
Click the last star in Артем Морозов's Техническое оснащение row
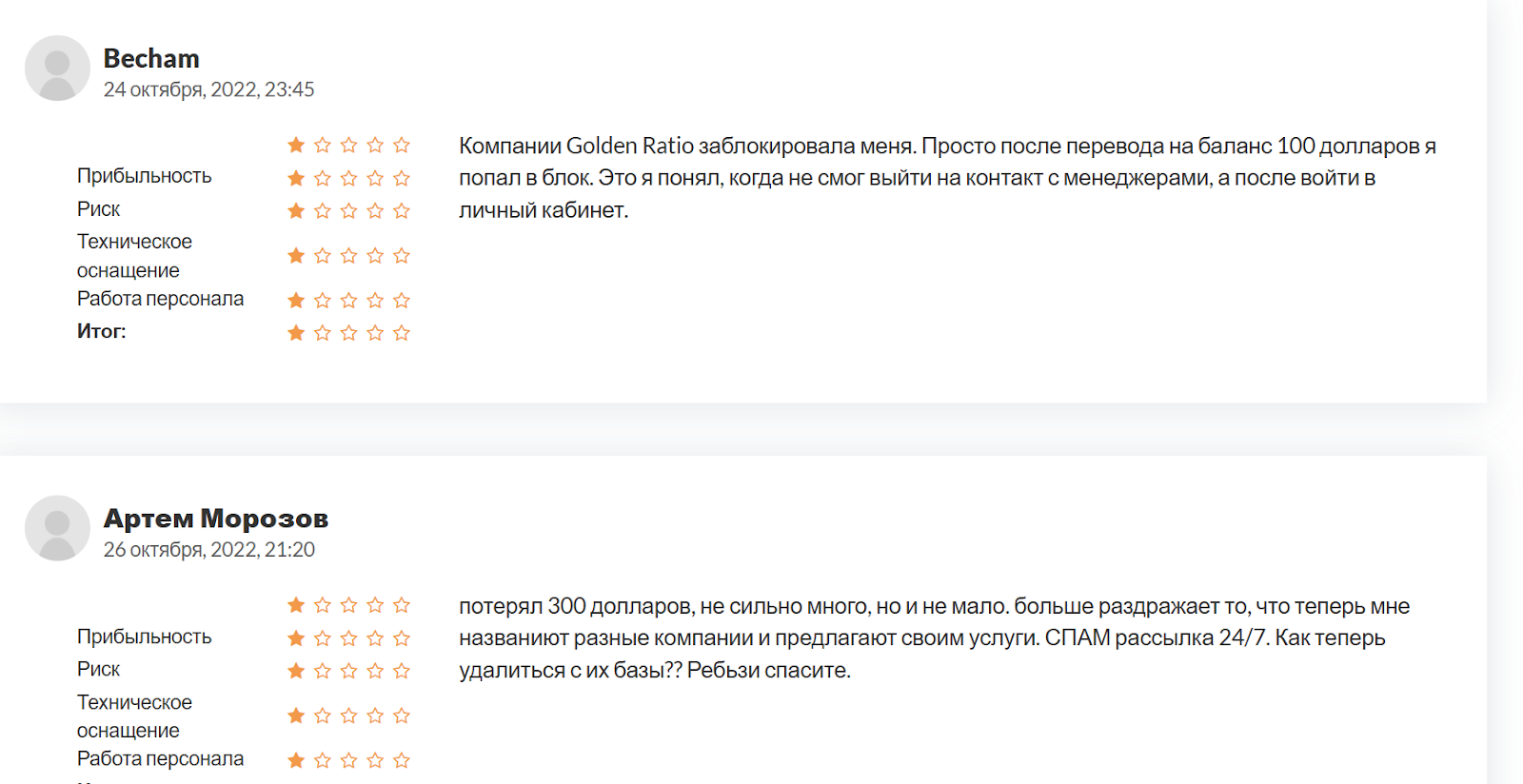click(x=402, y=715)
